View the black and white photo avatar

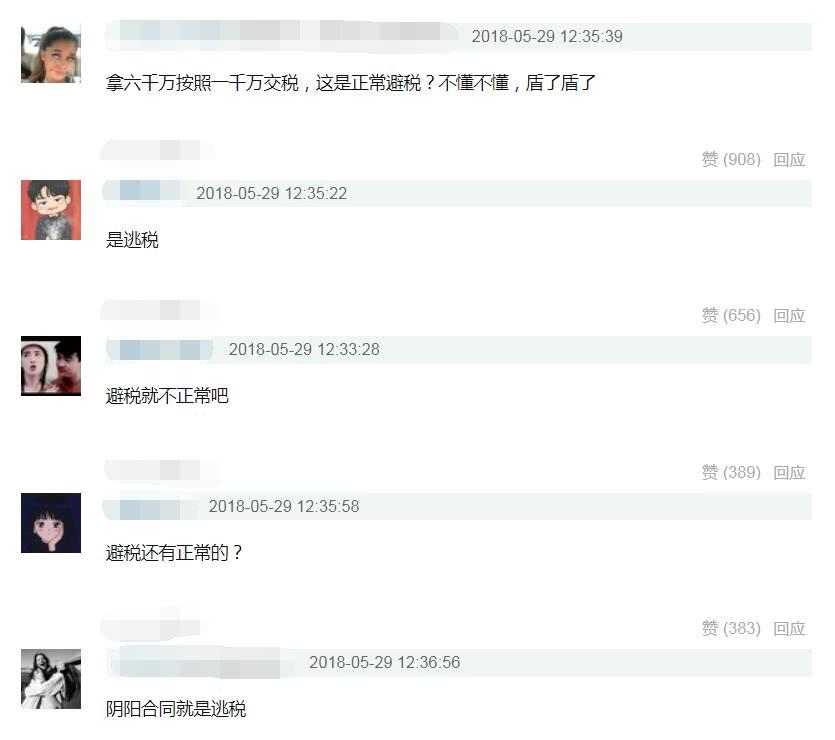coord(51,679)
